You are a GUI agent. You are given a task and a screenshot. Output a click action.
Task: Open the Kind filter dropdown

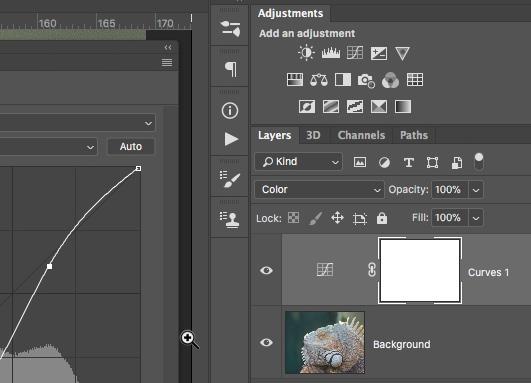click(298, 162)
